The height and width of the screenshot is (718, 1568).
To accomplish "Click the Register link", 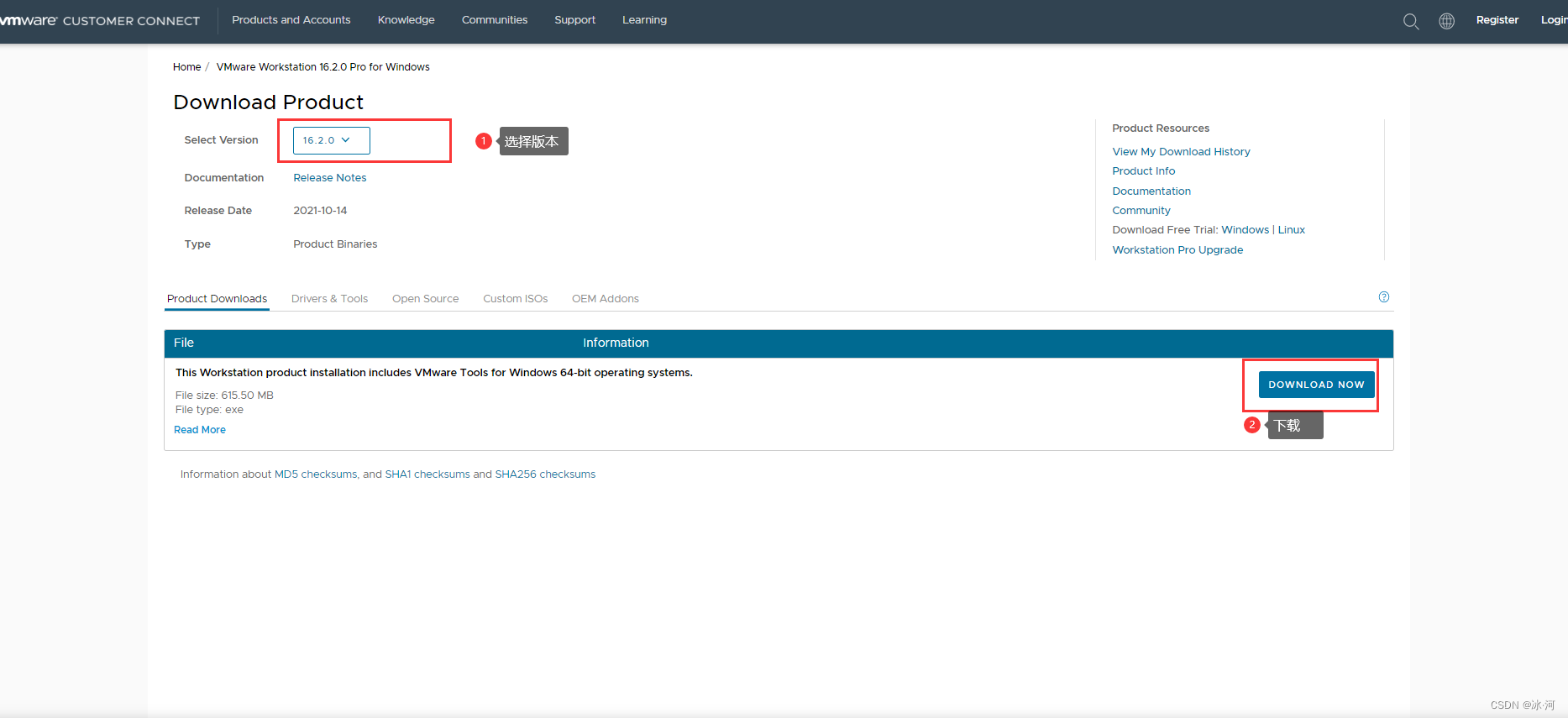I will coord(1497,20).
